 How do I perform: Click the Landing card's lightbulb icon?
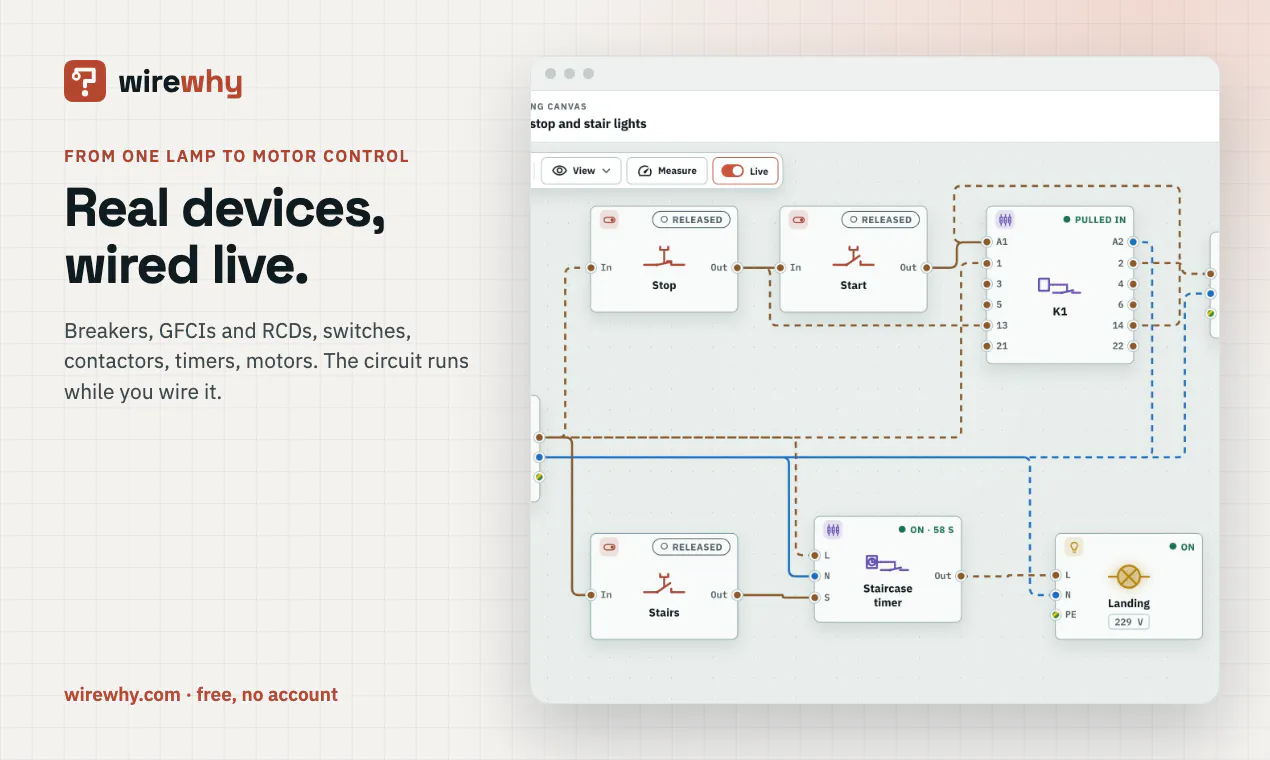[x=1074, y=547]
